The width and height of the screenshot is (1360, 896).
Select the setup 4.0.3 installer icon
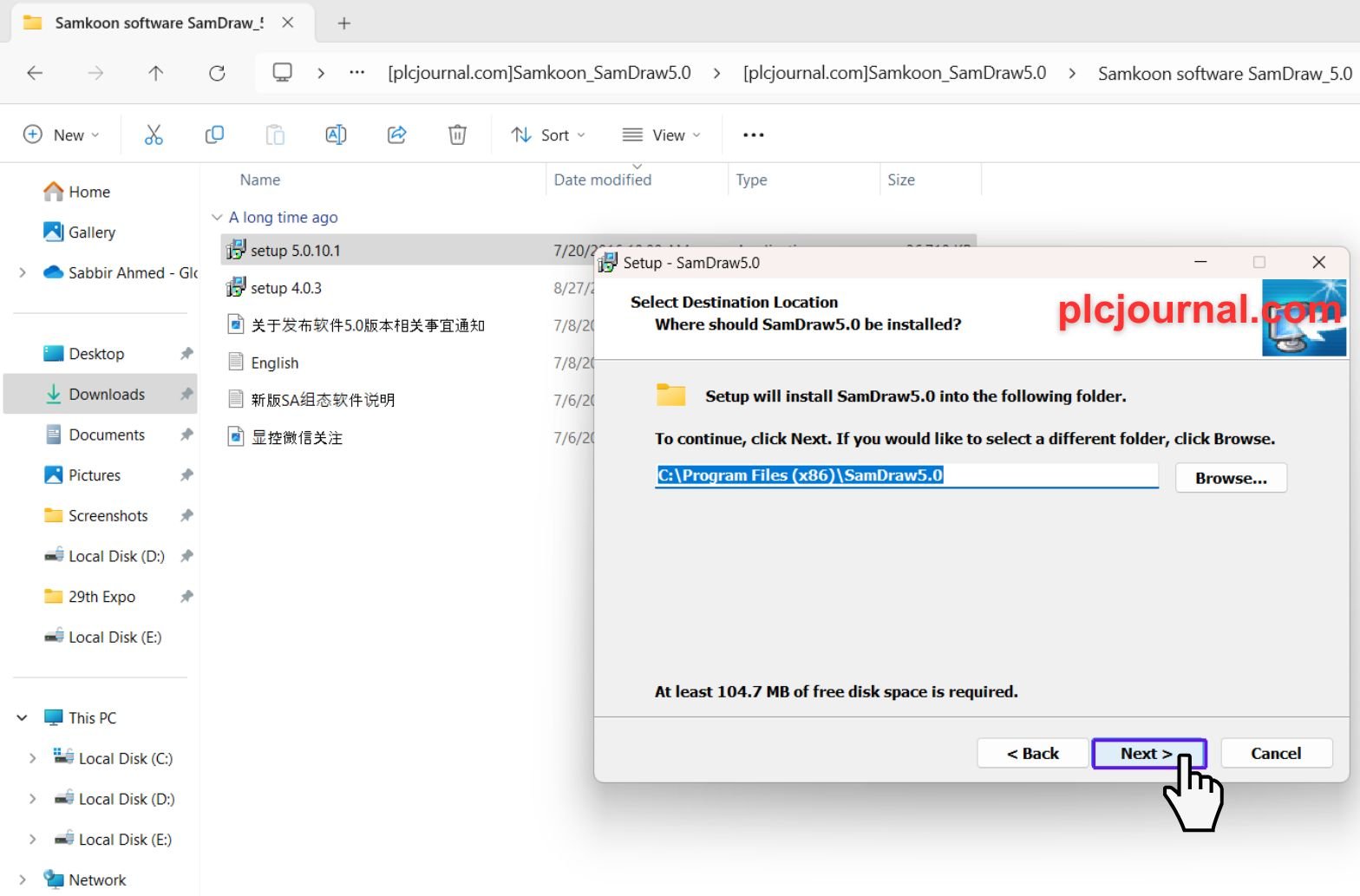pos(235,287)
